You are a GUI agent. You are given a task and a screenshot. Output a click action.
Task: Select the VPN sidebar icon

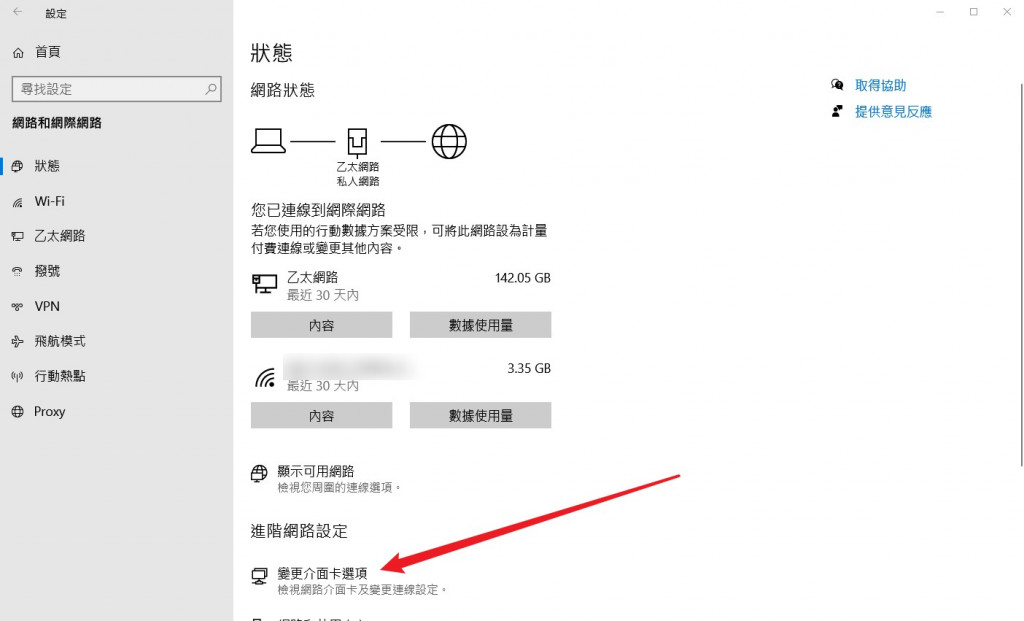point(18,306)
